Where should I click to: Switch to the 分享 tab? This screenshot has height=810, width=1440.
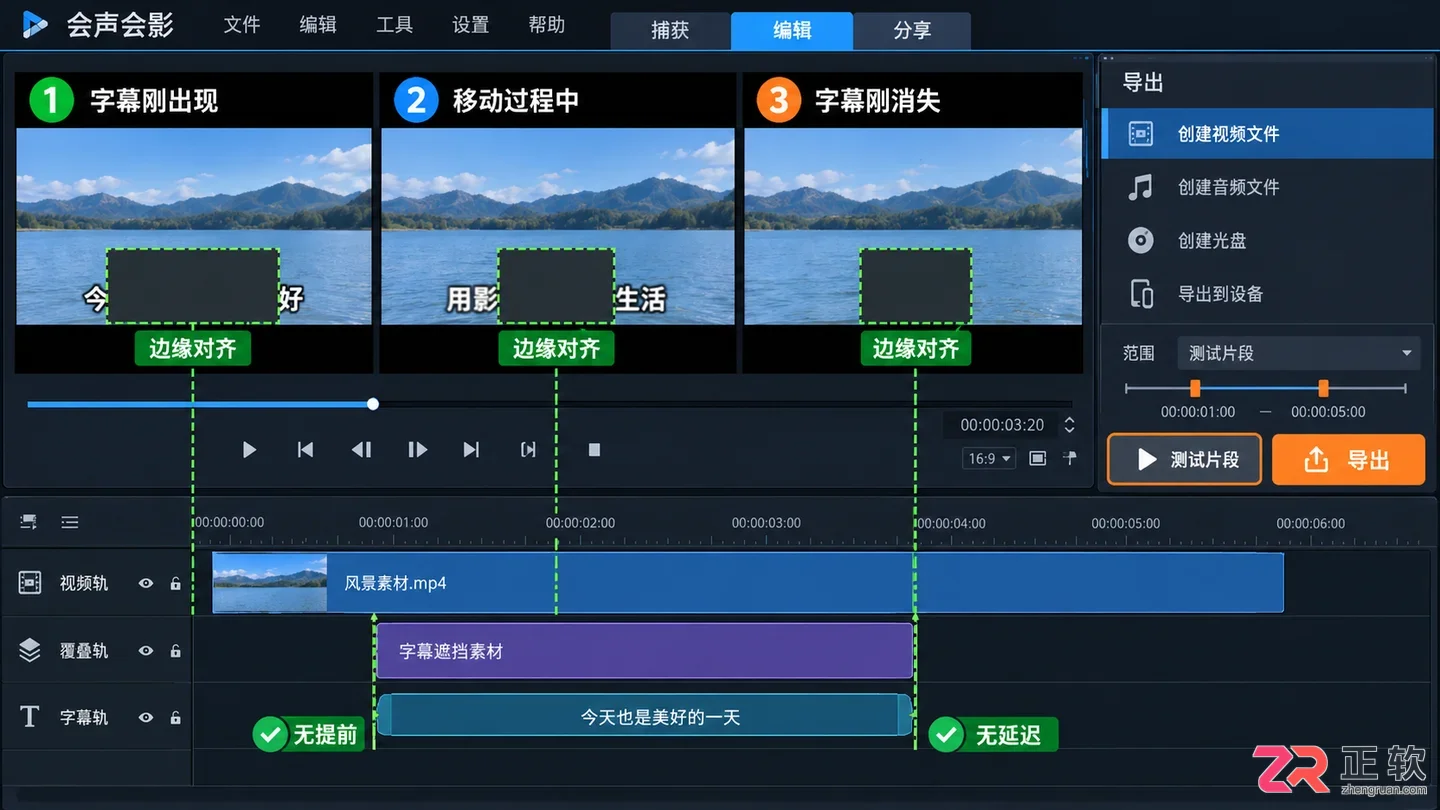pos(912,31)
